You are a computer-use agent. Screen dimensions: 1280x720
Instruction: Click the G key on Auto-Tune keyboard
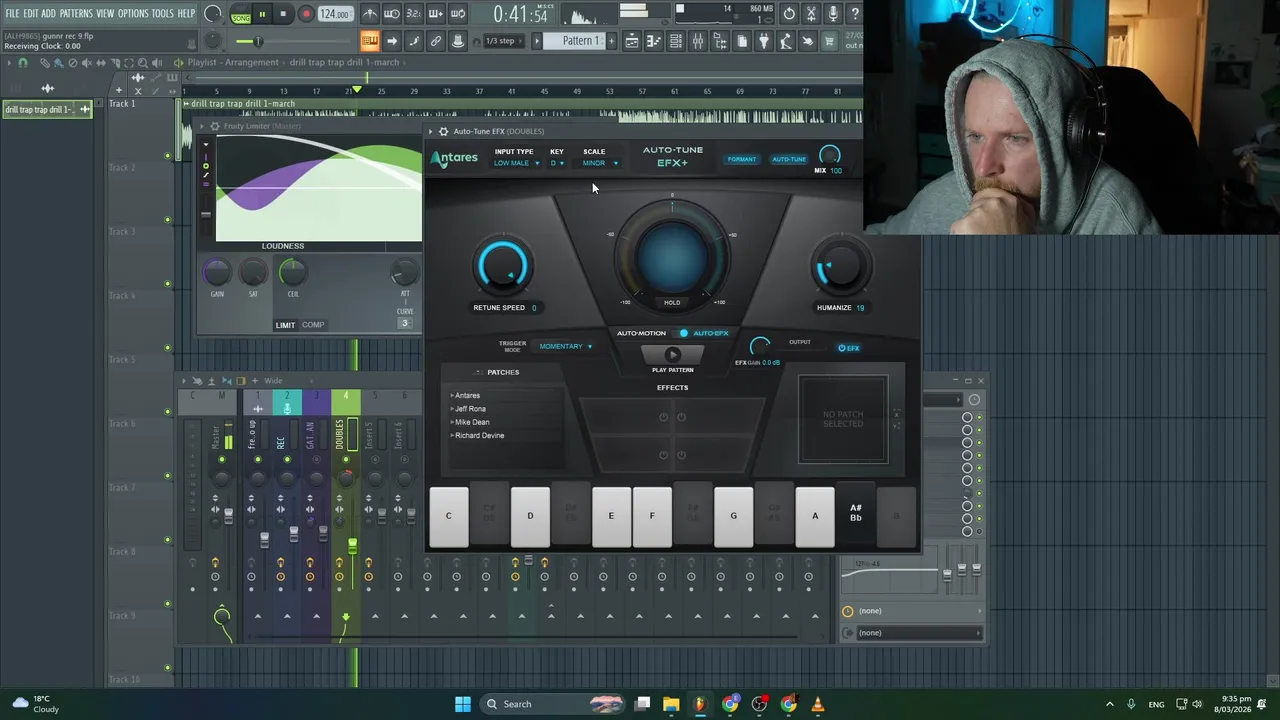tap(733, 517)
